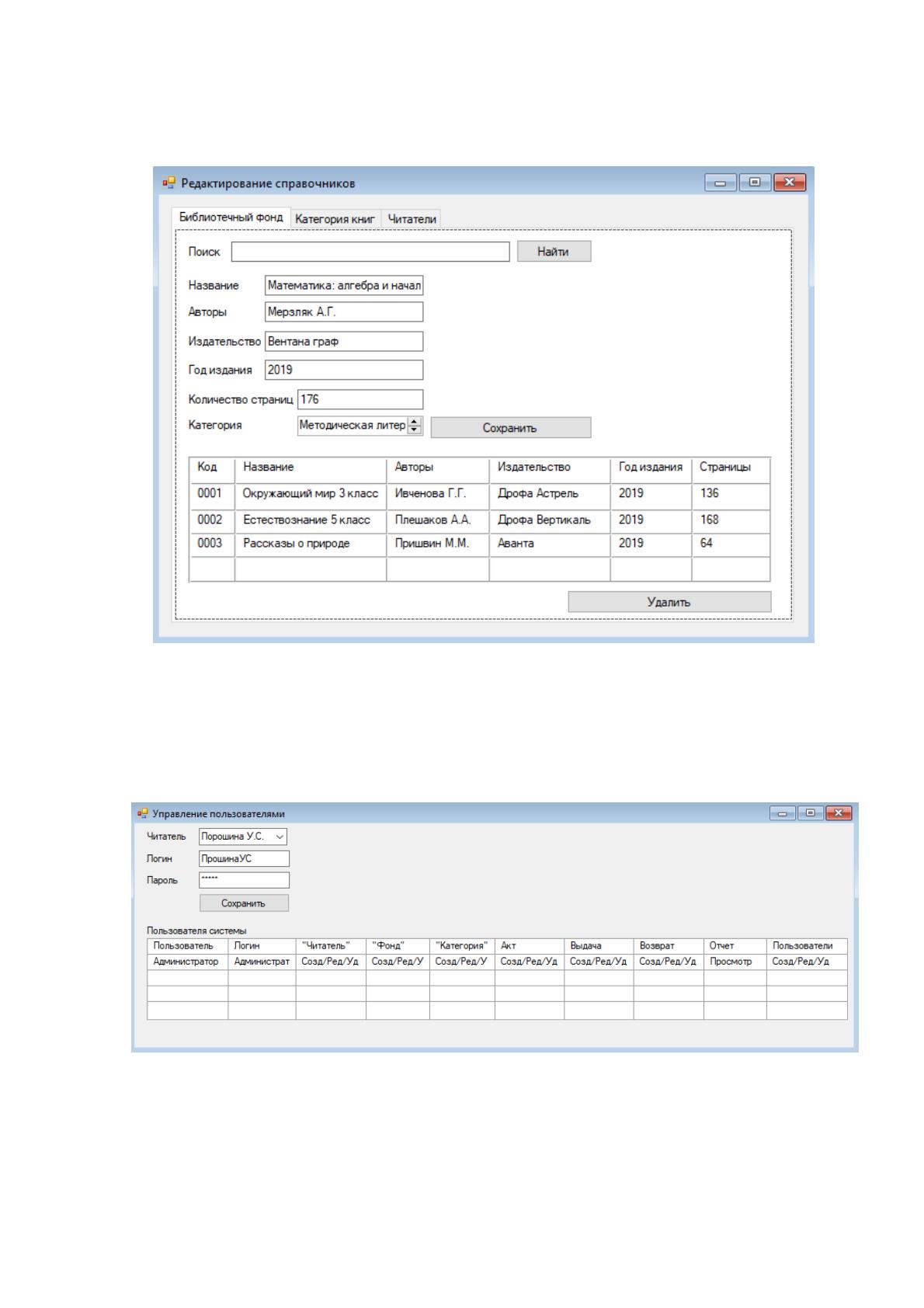Click the Категория spinner arrows
The height and width of the screenshot is (1308, 924).
(415, 426)
